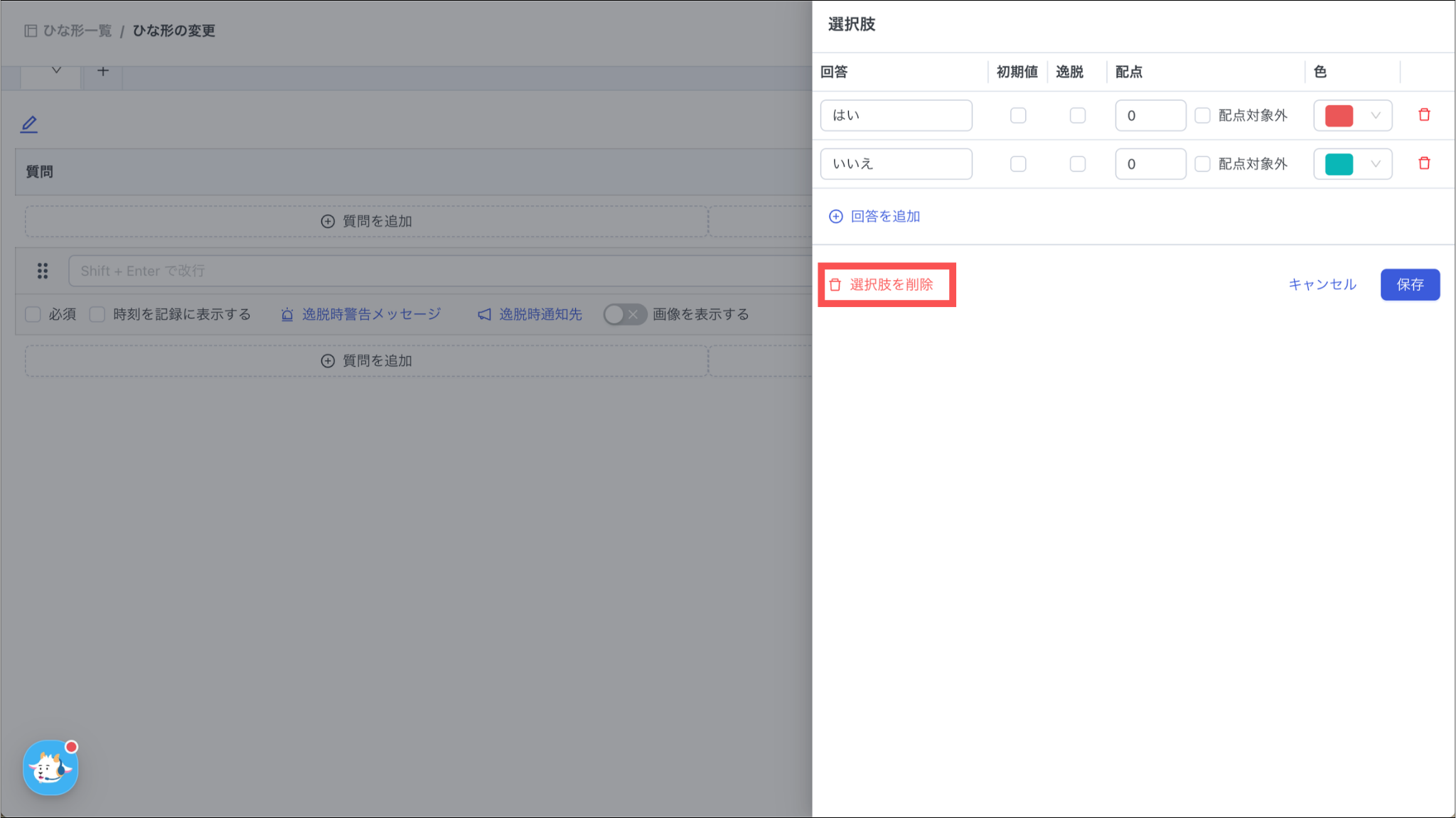Open the cat mascot chat widget
Viewport: 1456px width, 818px height.
(x=50, y=768)
